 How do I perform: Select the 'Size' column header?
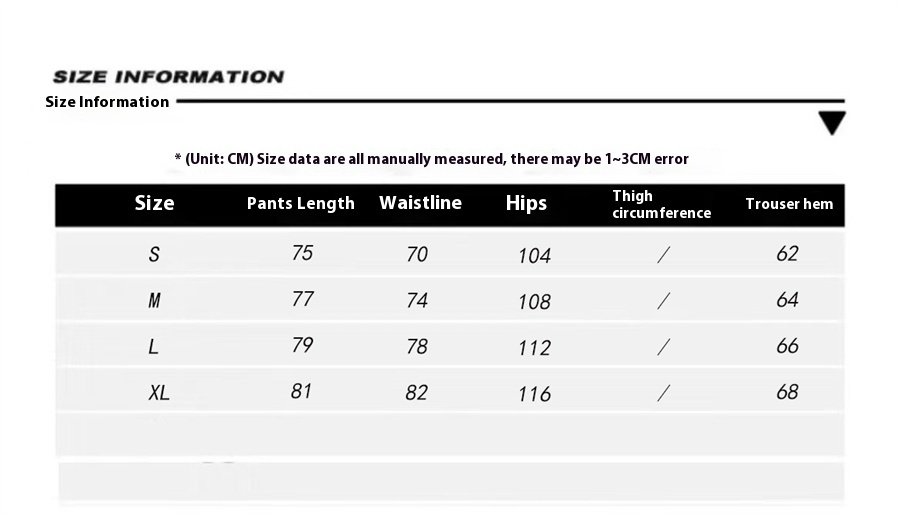click(x=154, y=204)
